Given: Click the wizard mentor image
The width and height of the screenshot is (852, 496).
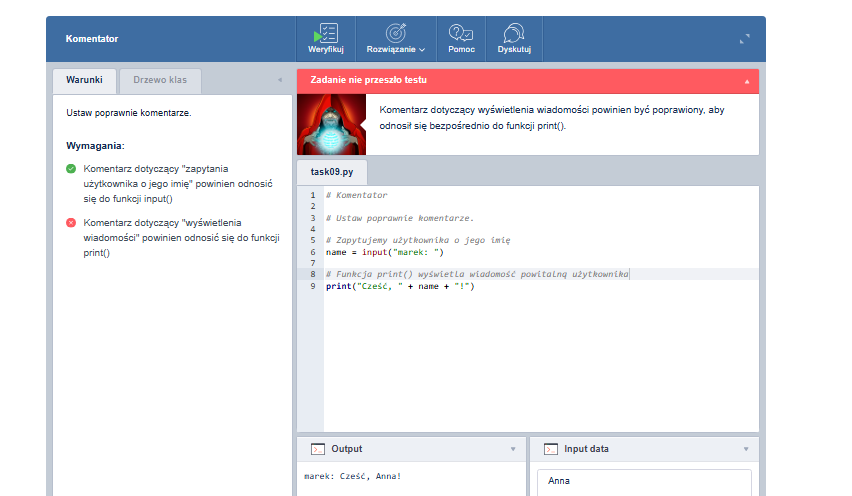Looking at the screenshot, I should click(328, 125).
